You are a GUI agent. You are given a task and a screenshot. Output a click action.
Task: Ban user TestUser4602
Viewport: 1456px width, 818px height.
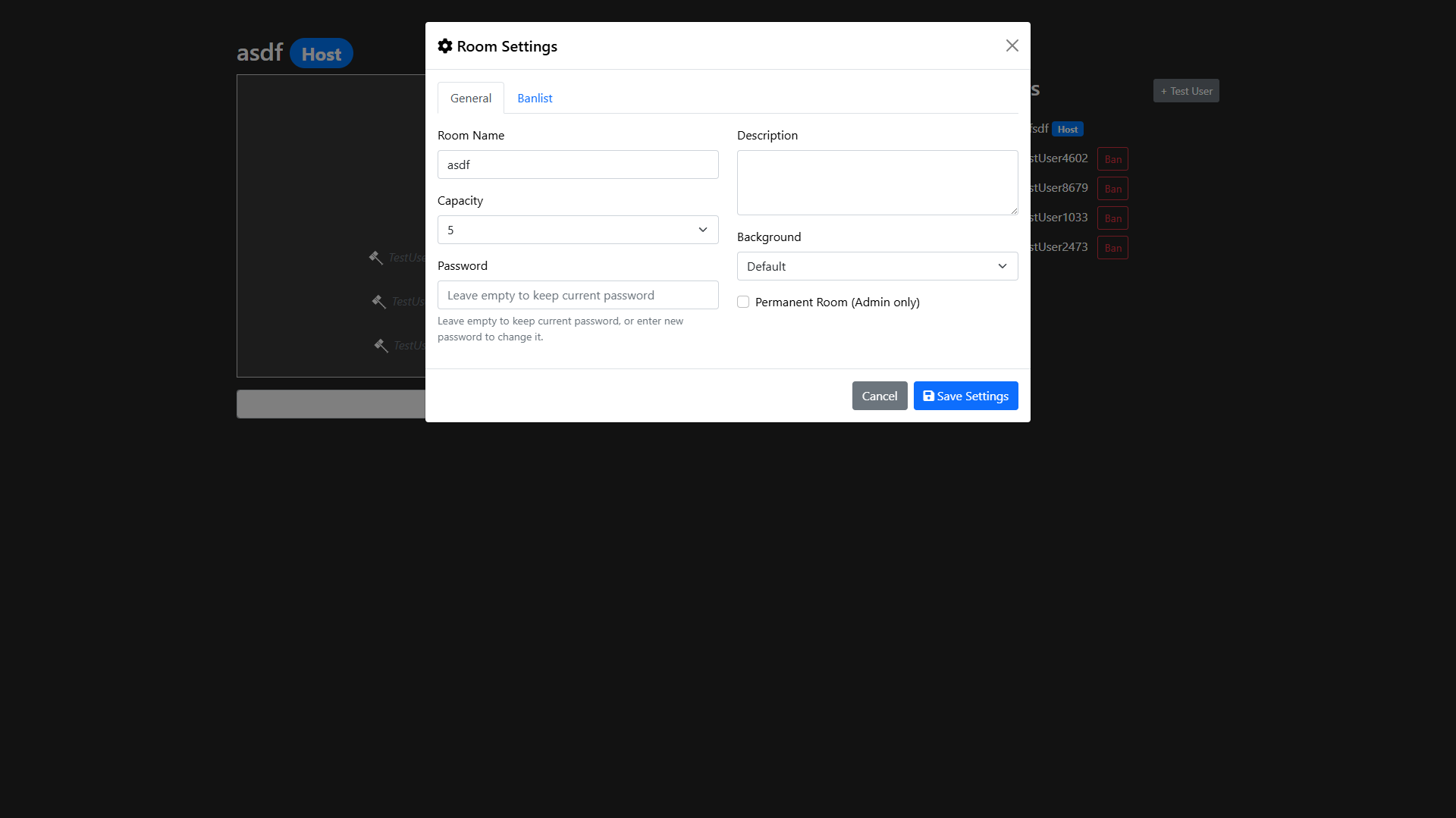pos(1112,159)
